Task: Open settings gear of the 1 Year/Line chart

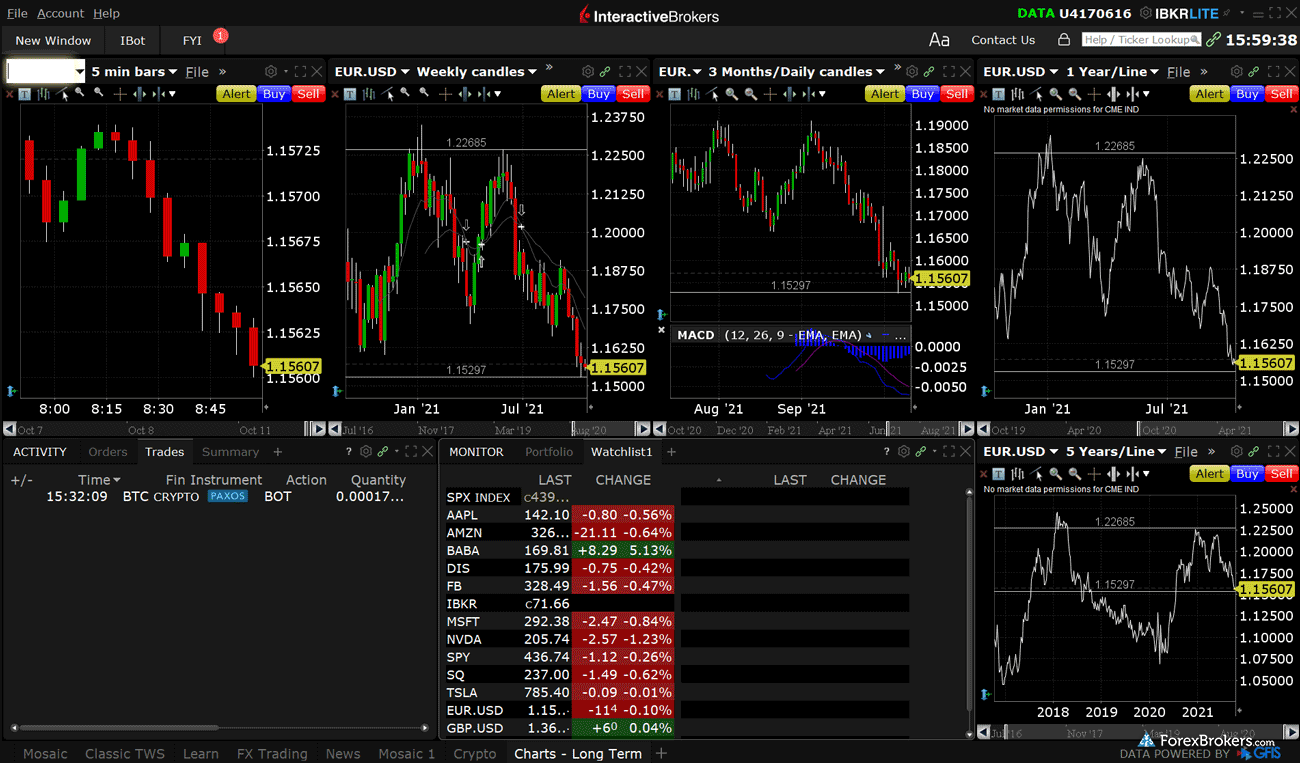Action: click(x=1236, y=72)
